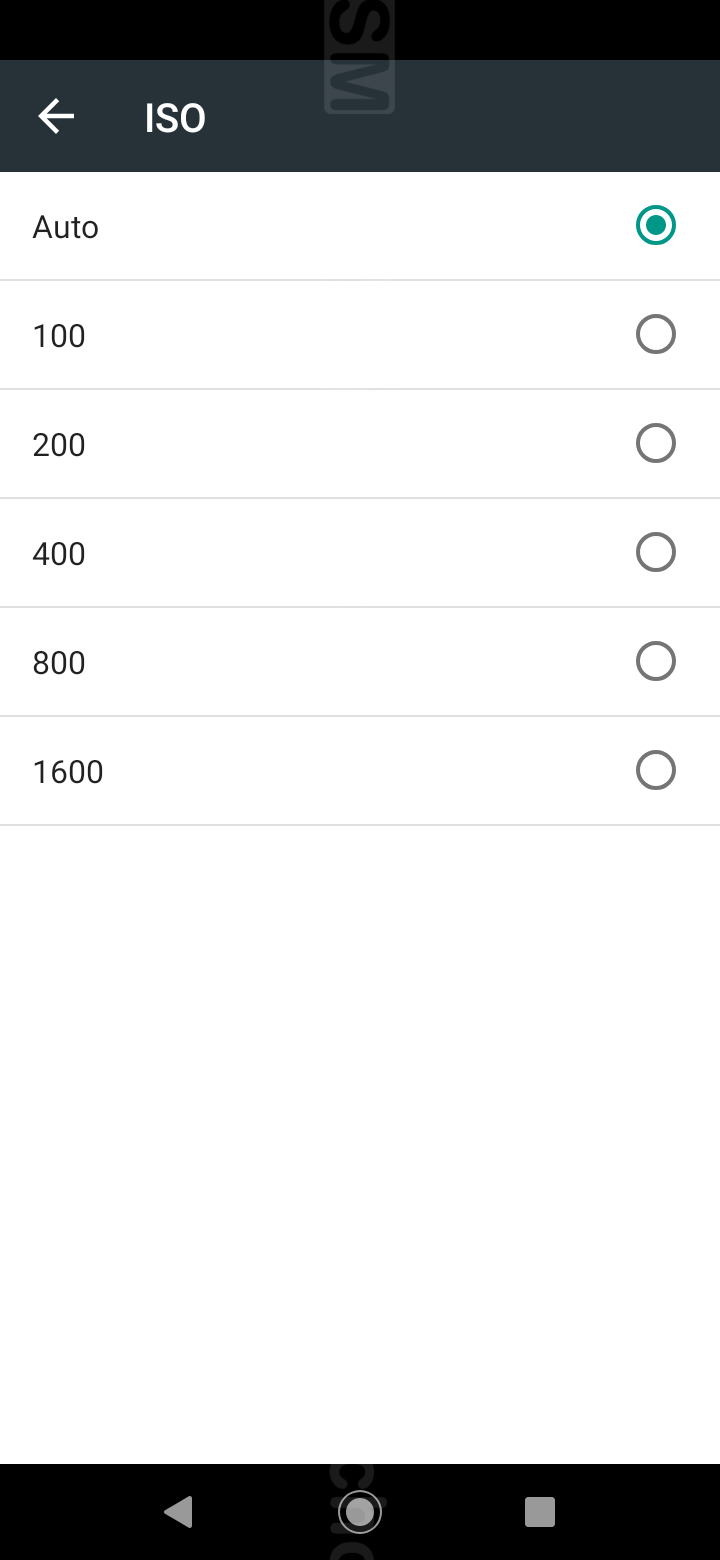Select the "400" list item text
The image size is (720, 1560).
tap(59, 554)
